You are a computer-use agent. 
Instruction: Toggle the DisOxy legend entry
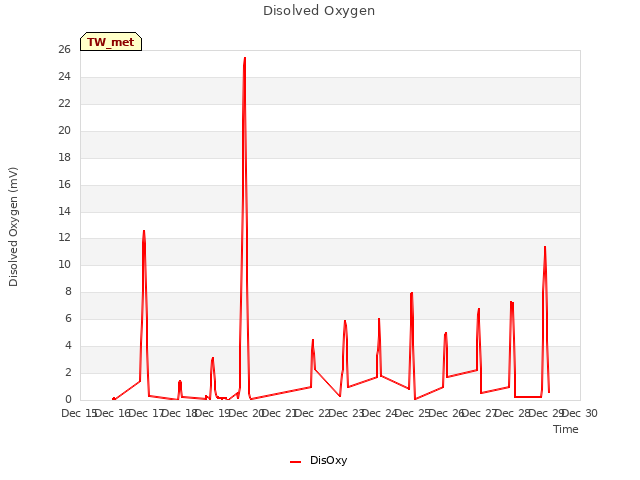318,460
